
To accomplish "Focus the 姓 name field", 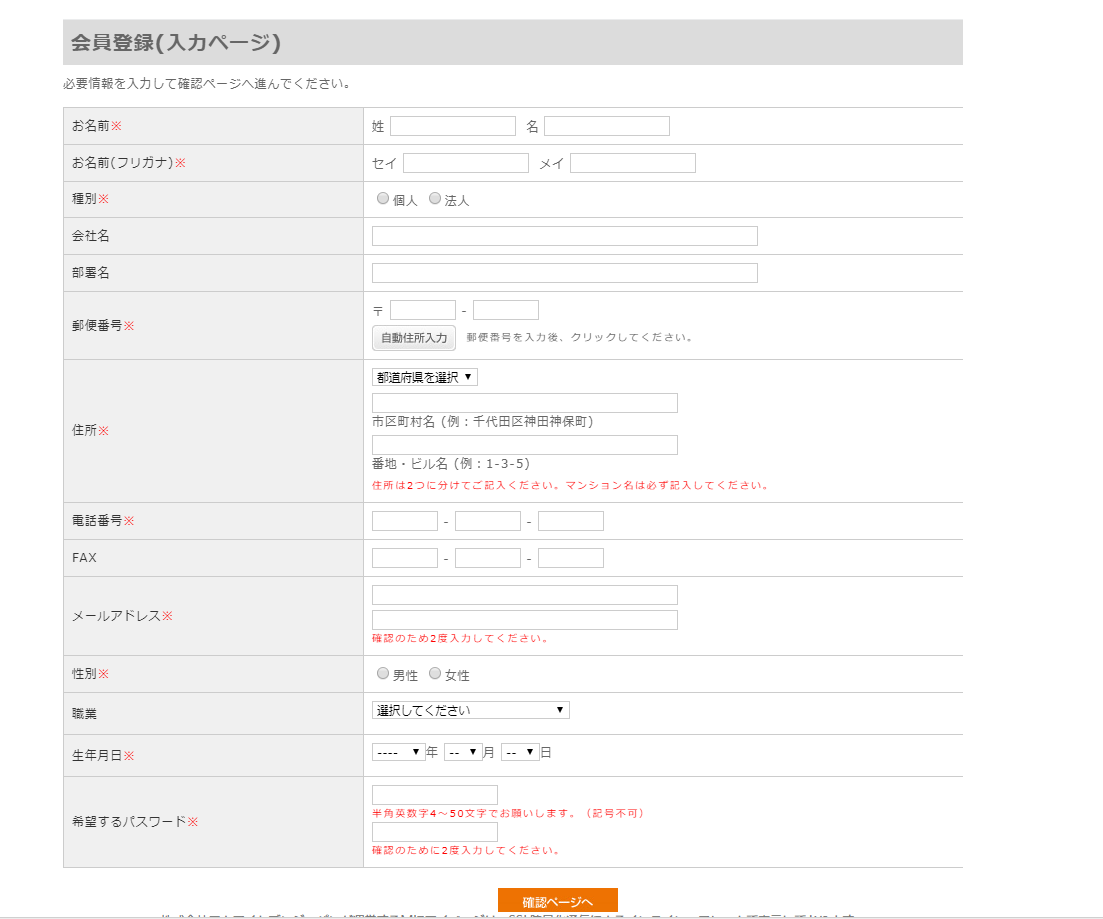I will pyautogui.click(x=453, y=126).
